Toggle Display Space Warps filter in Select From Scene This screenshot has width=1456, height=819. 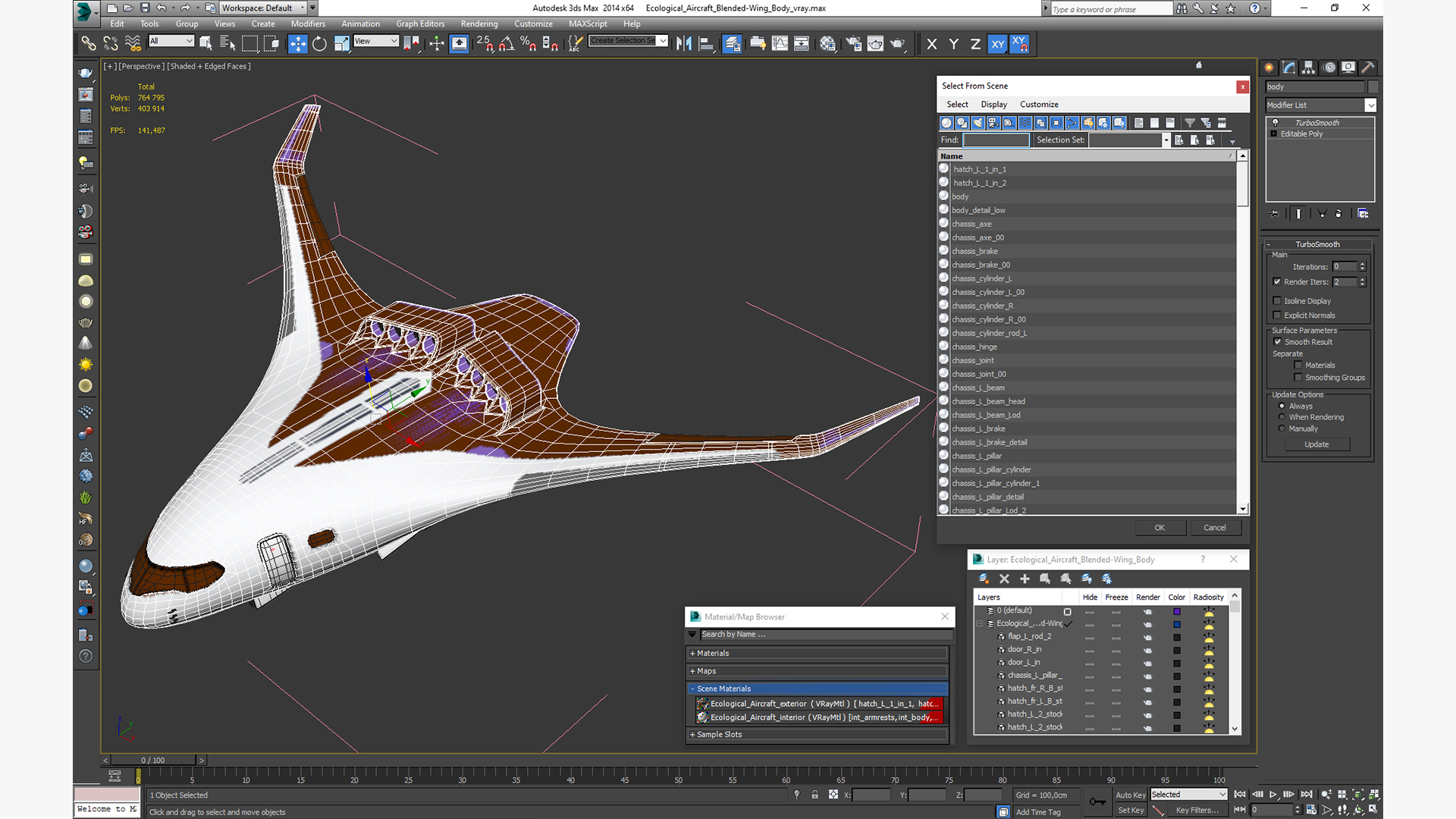pos(1025,123)
